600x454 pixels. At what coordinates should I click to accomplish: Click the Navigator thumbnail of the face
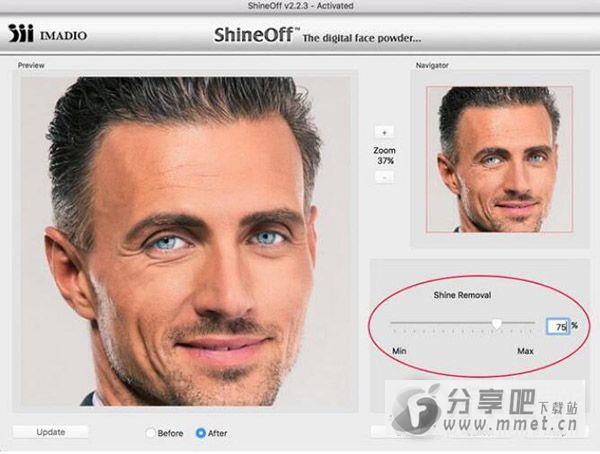[499, 159]
